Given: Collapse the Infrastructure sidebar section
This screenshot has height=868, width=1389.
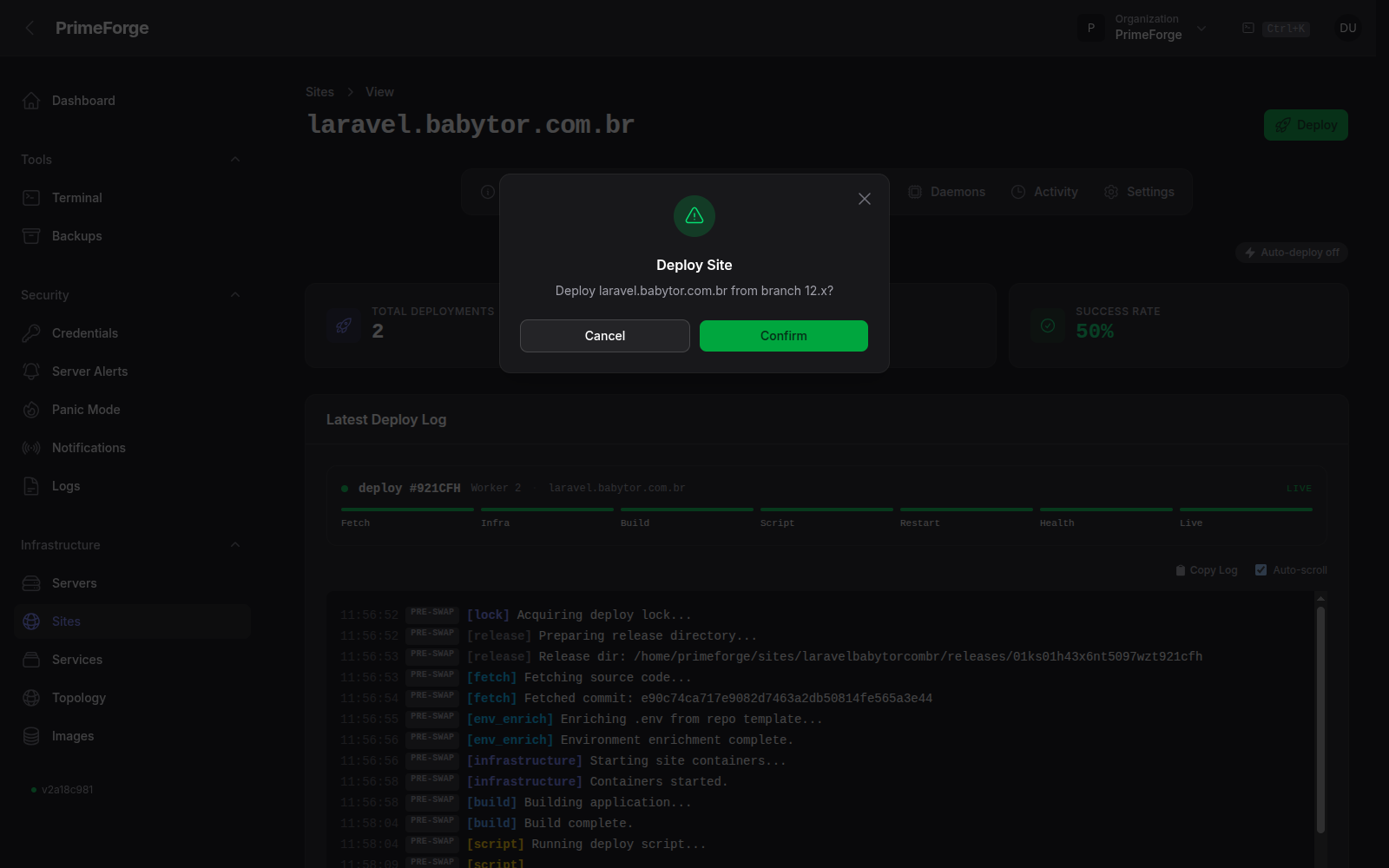Looking at the screenshot, I should pyautogui.click(x=235, y=545).
